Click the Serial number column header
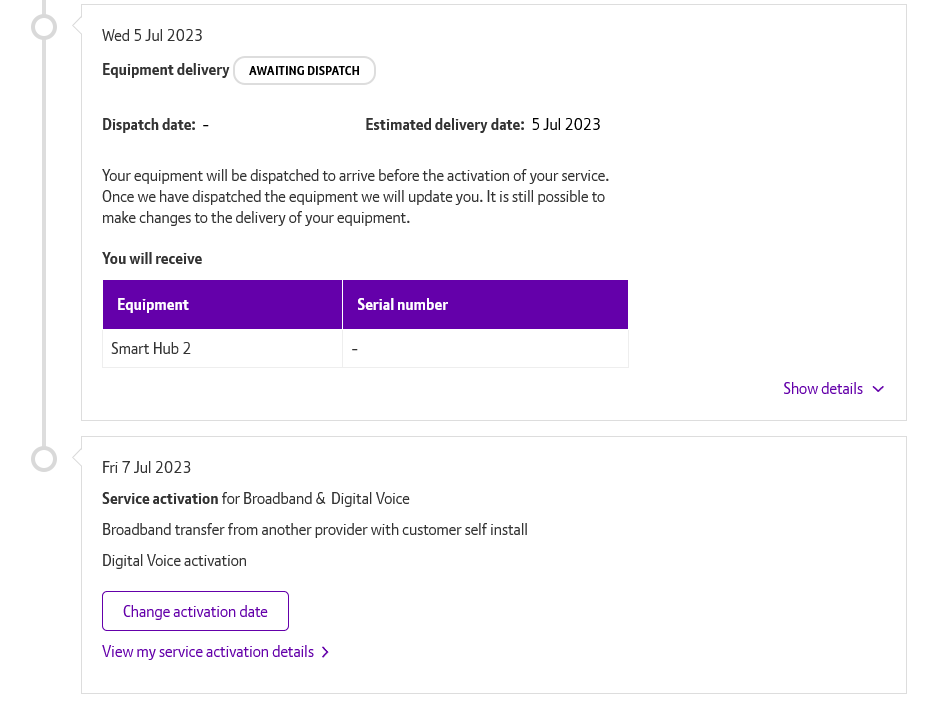The height and width of the screenshot is (709, 941). 402,304
